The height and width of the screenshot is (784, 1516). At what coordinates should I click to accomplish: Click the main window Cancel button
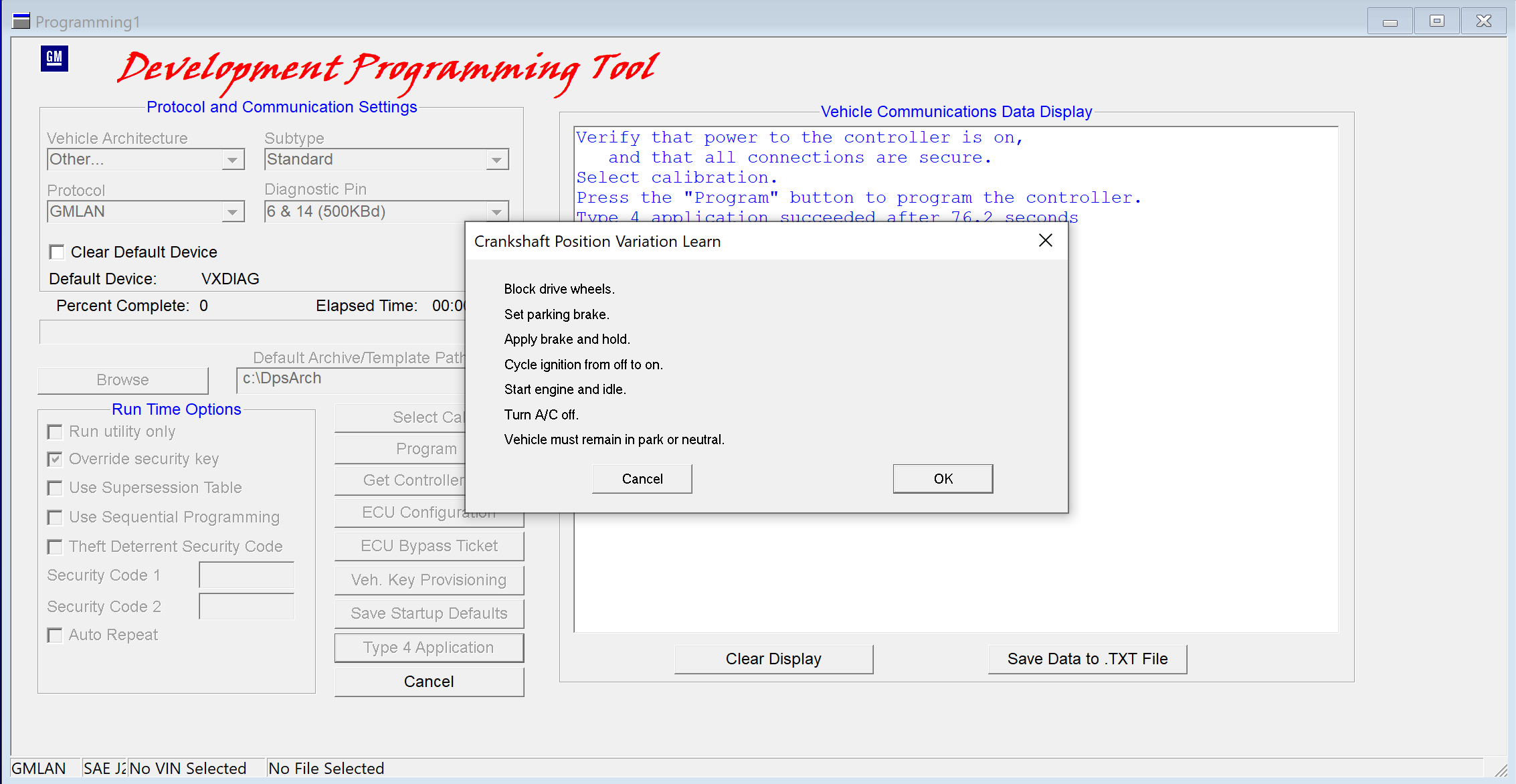click(x=429, y=682)
